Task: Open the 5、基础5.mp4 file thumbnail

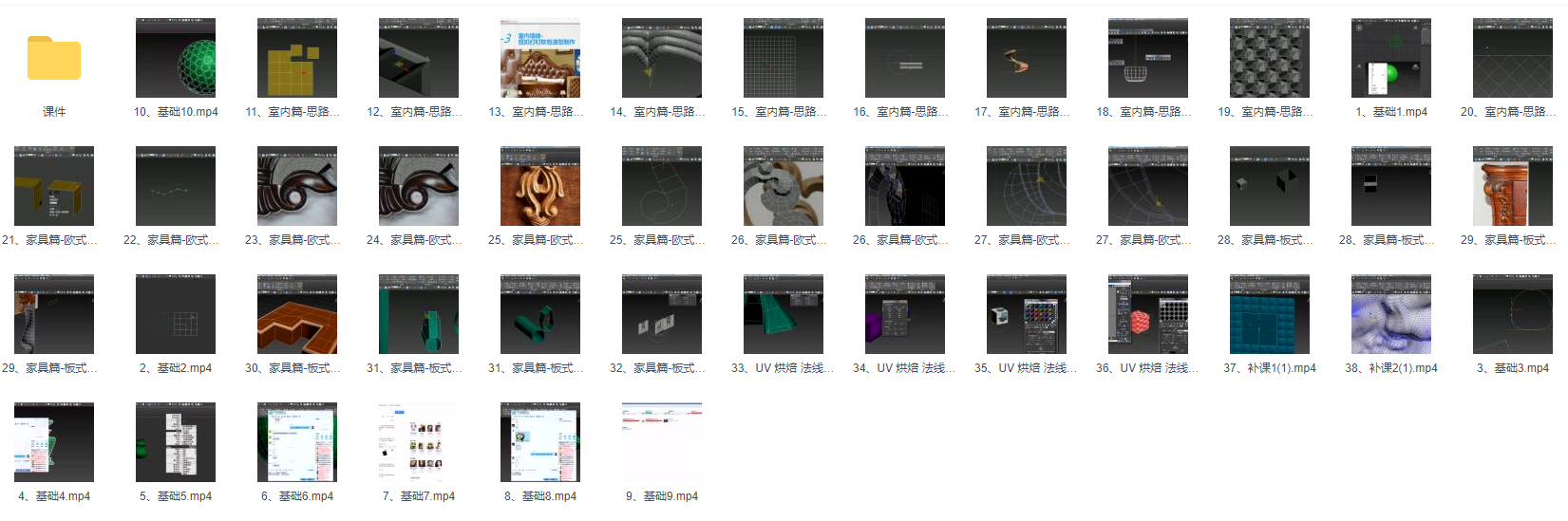Action: (x=176, y=442)
